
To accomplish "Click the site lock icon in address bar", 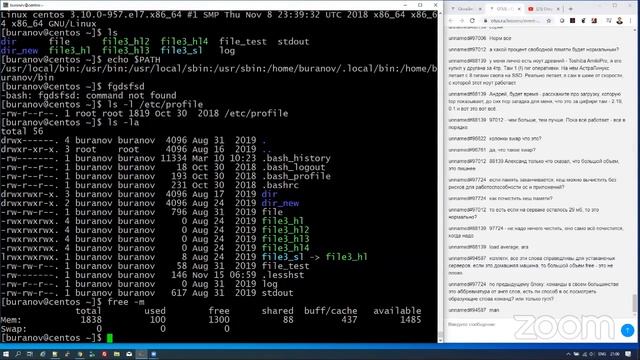I will (485, 20).
